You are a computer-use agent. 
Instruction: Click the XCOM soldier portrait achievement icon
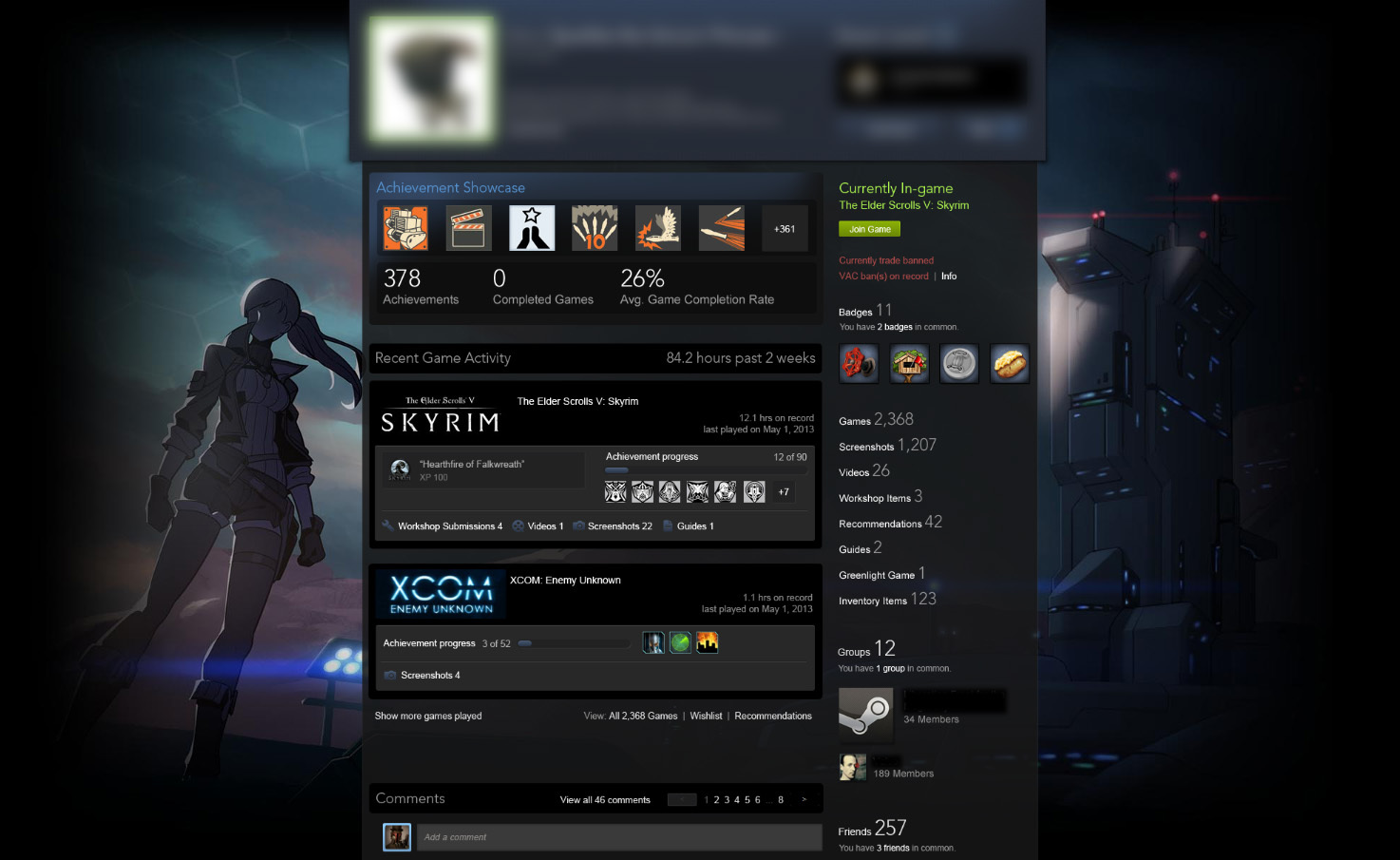pos(653,642)
